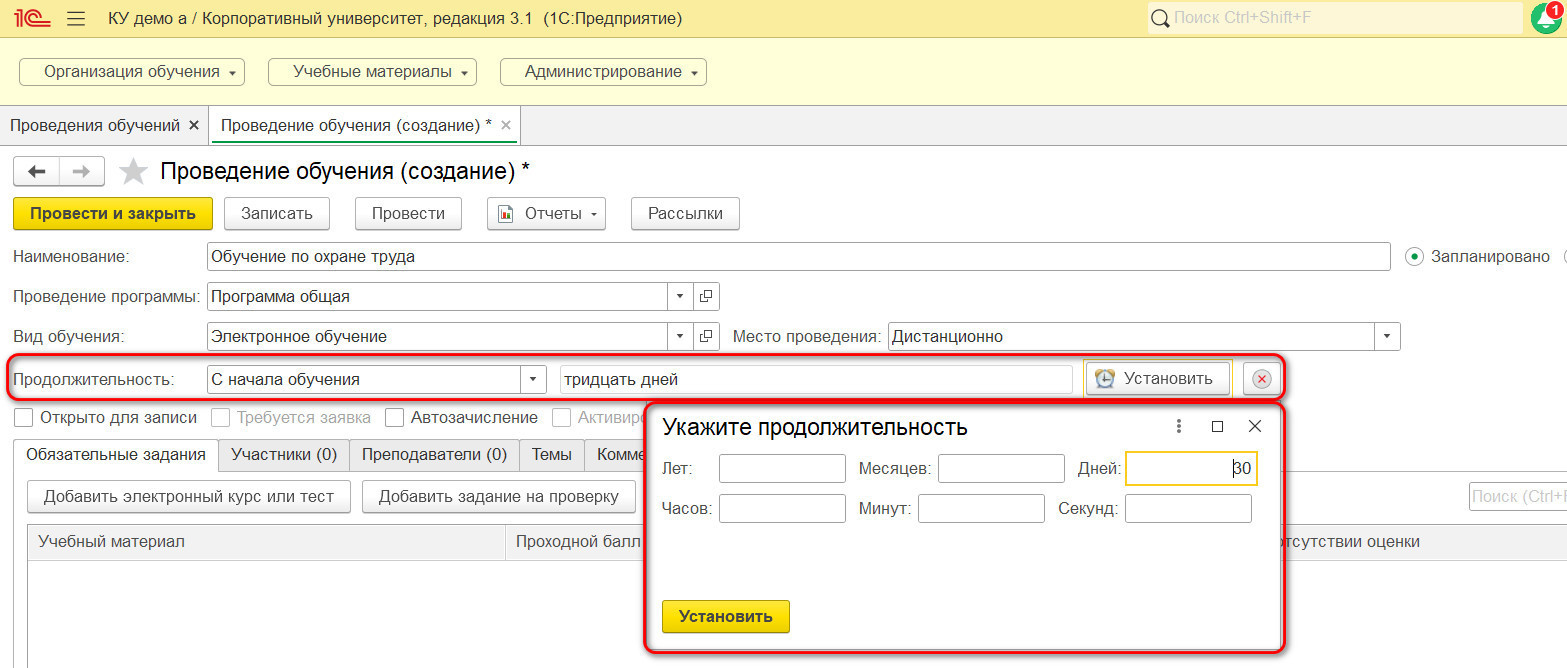
Task: Click global search field Поиск Ctrl+Shift+F
Action: click(1335, 18)
